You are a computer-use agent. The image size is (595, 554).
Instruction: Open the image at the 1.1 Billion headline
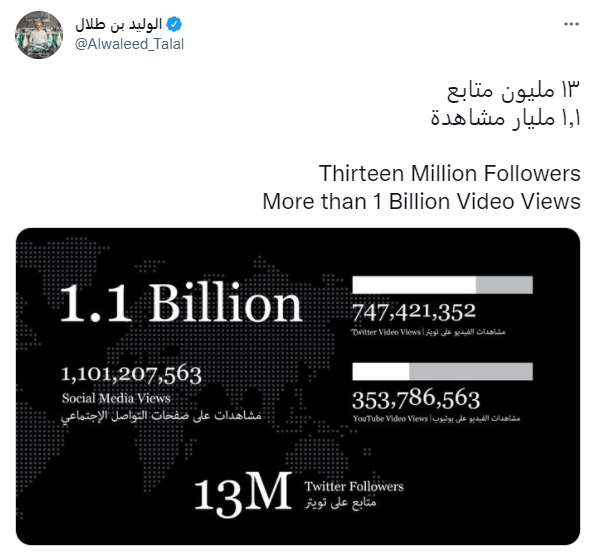click(x=181, y=303)
